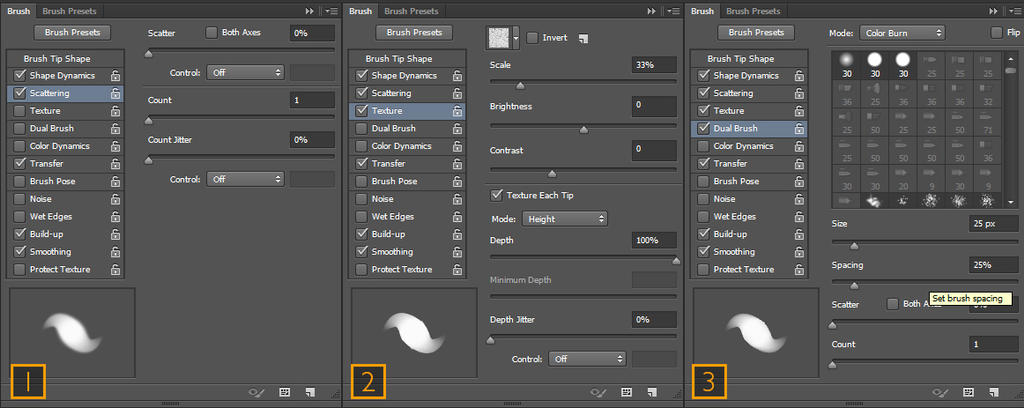Open texture pattern picker arrow
The image size is (1024, 408).
(516, 39)
